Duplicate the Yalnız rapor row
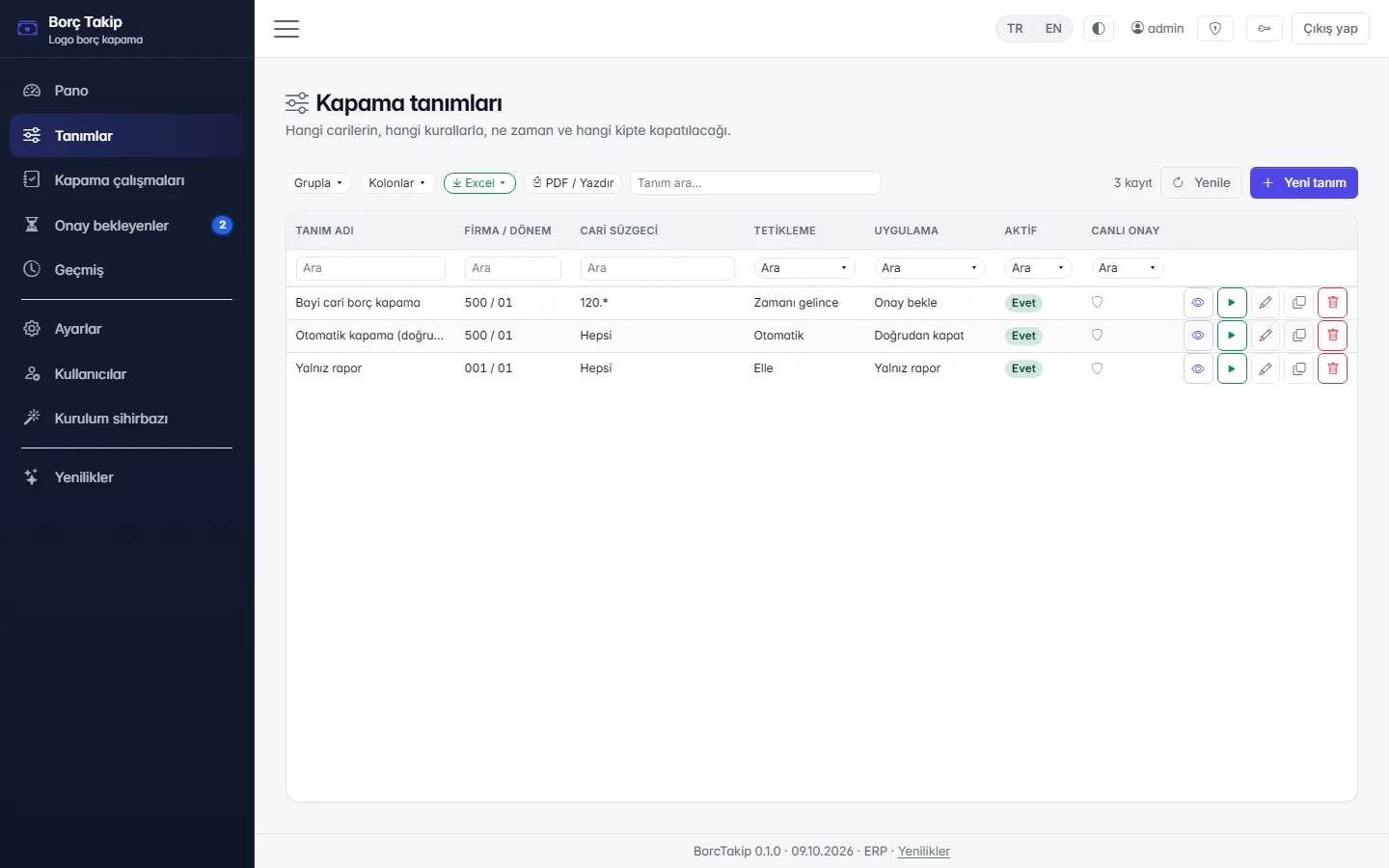1389x868 pixels. pos(1299,368)
